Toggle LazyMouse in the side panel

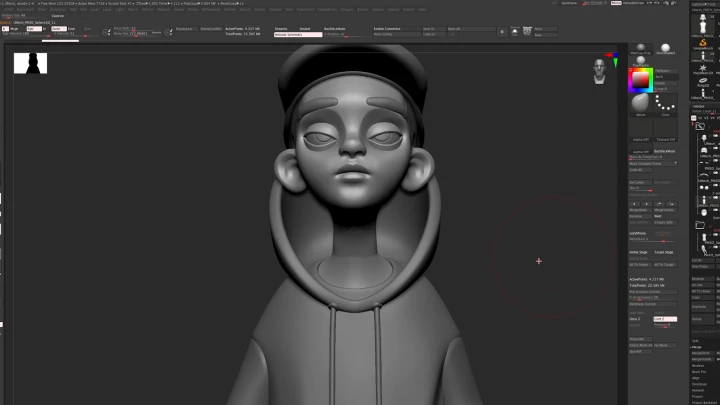pos(639,233)
